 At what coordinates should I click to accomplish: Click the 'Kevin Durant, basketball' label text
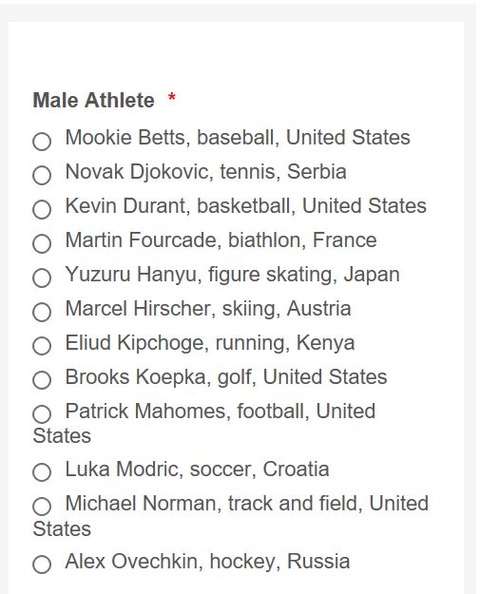[180, 206]
